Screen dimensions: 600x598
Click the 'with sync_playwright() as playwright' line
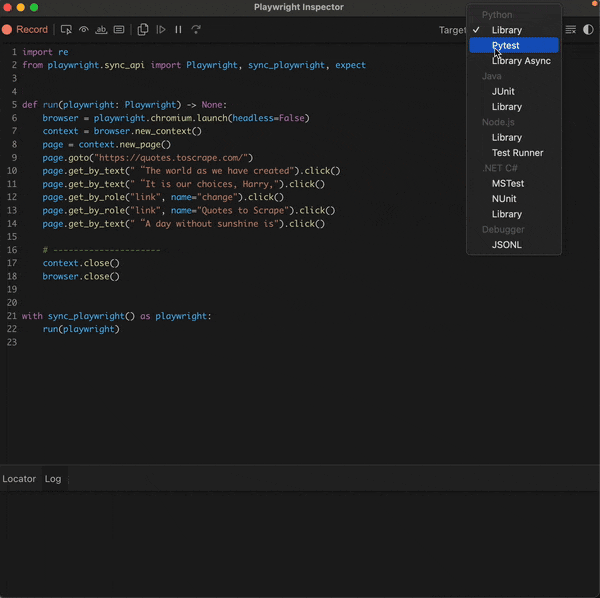[x=117, y=316]
